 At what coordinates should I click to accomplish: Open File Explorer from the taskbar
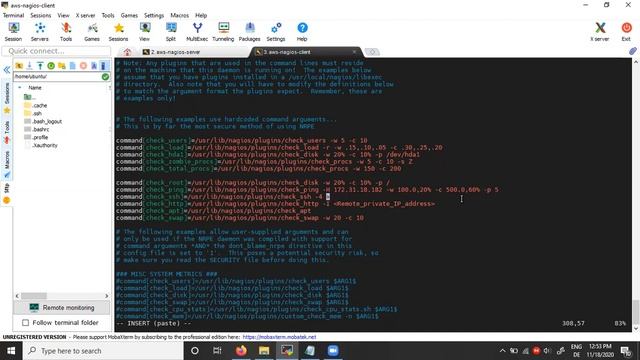[264, 351]
